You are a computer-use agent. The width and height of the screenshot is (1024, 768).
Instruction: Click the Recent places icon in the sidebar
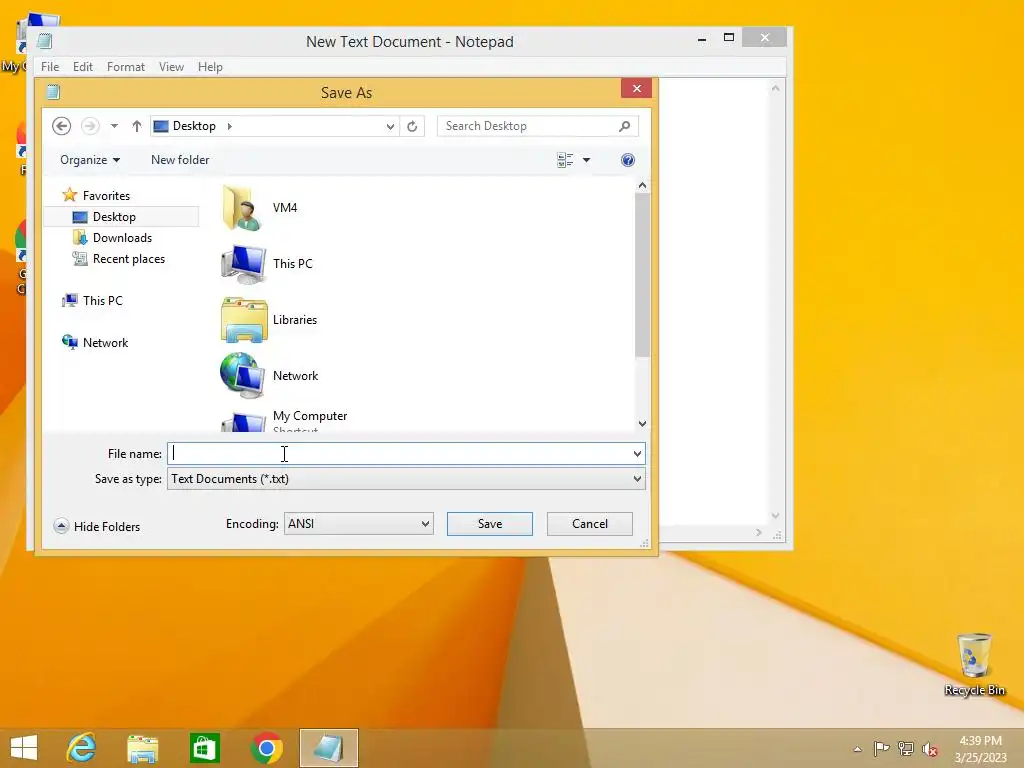pos(80,259)
